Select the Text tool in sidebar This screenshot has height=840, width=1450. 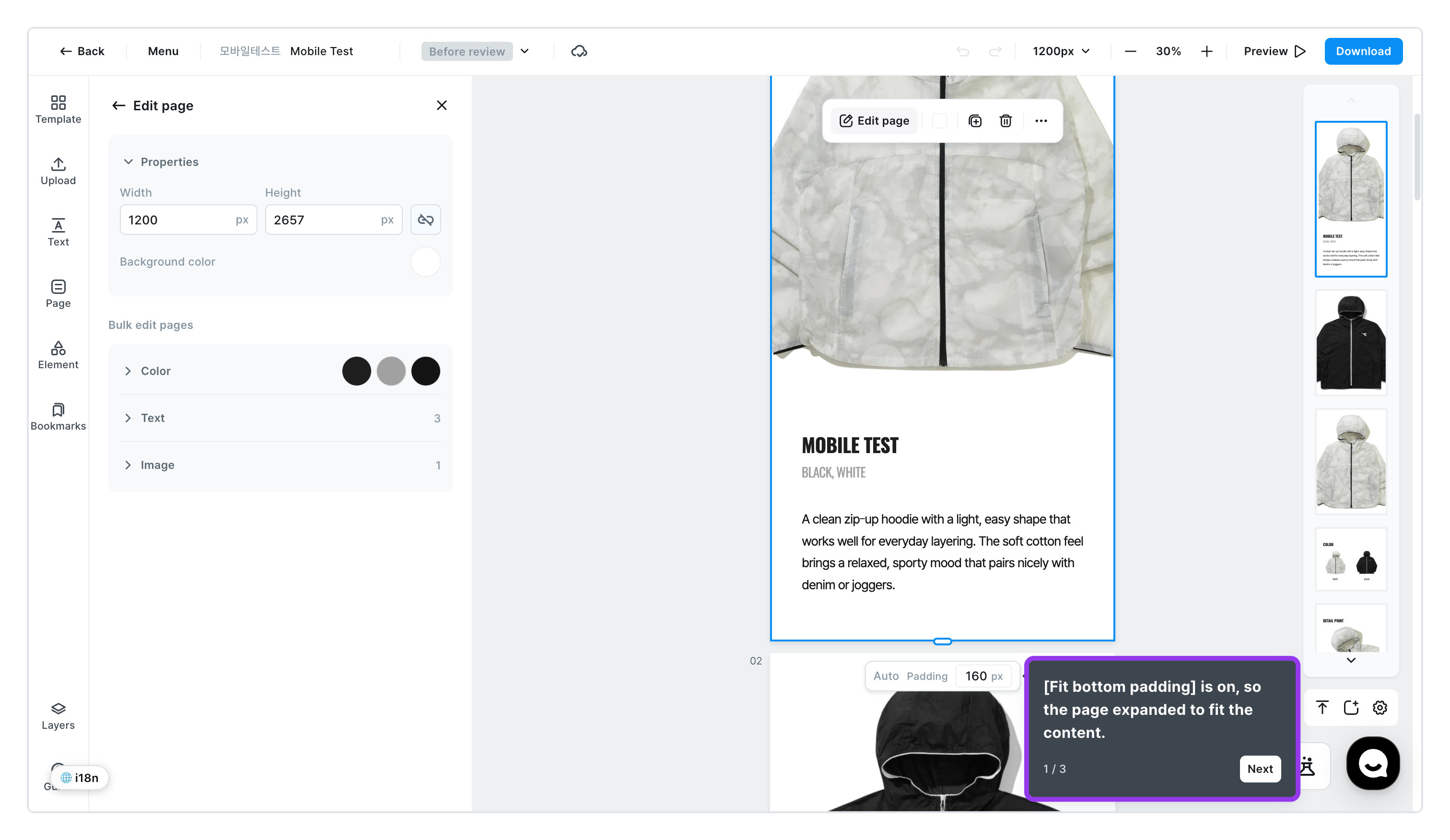[58, 233]
